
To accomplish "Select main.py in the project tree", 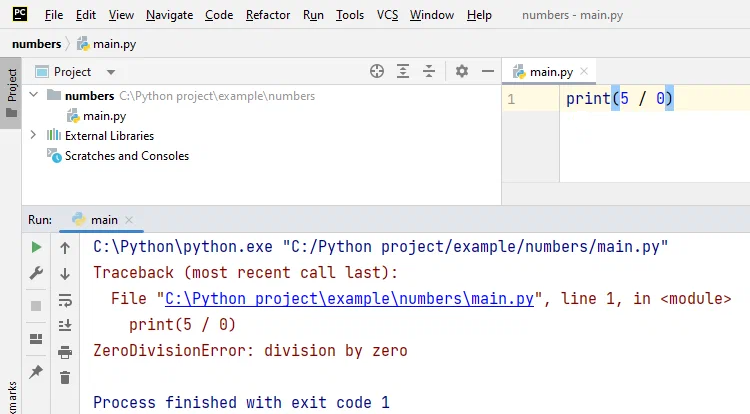I will pos(104,116).
